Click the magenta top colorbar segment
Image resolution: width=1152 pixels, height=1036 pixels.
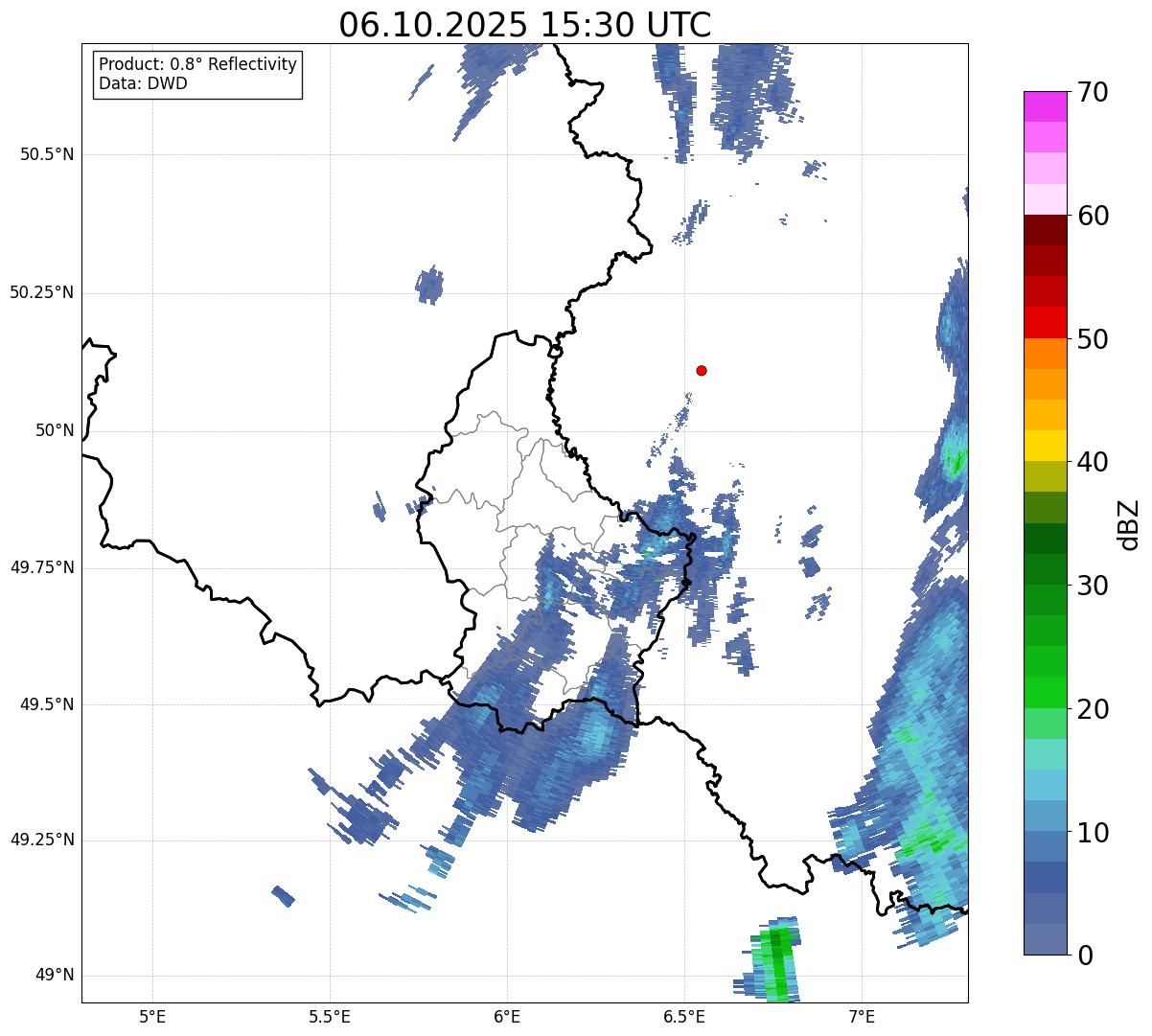(x=1045, y=106)
